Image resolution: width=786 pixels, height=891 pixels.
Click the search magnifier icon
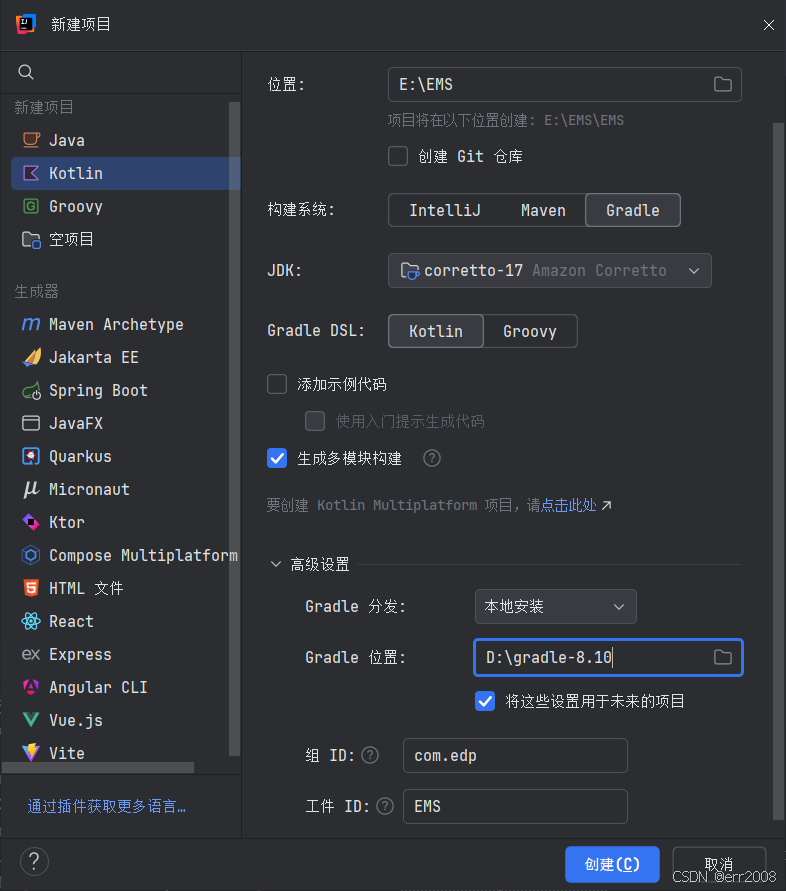pos(26,72)
